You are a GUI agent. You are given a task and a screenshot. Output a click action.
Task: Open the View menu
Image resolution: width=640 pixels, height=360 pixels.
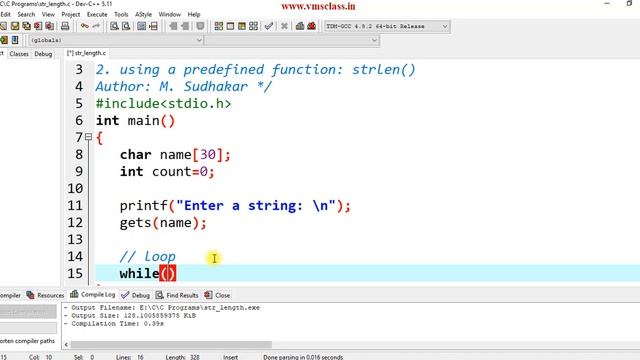click(48, 14)
